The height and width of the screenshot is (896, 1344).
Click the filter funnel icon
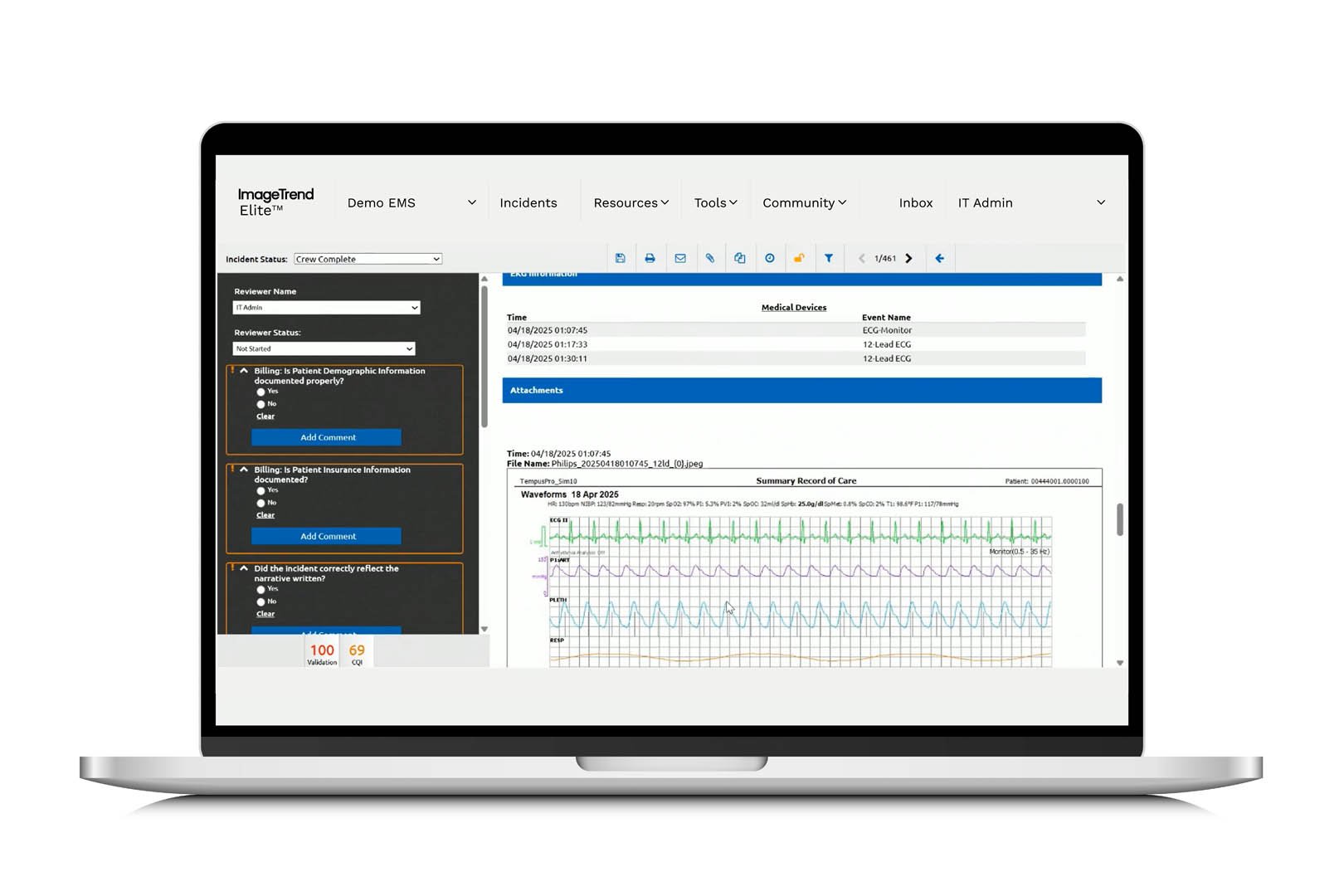pos(829,258)
